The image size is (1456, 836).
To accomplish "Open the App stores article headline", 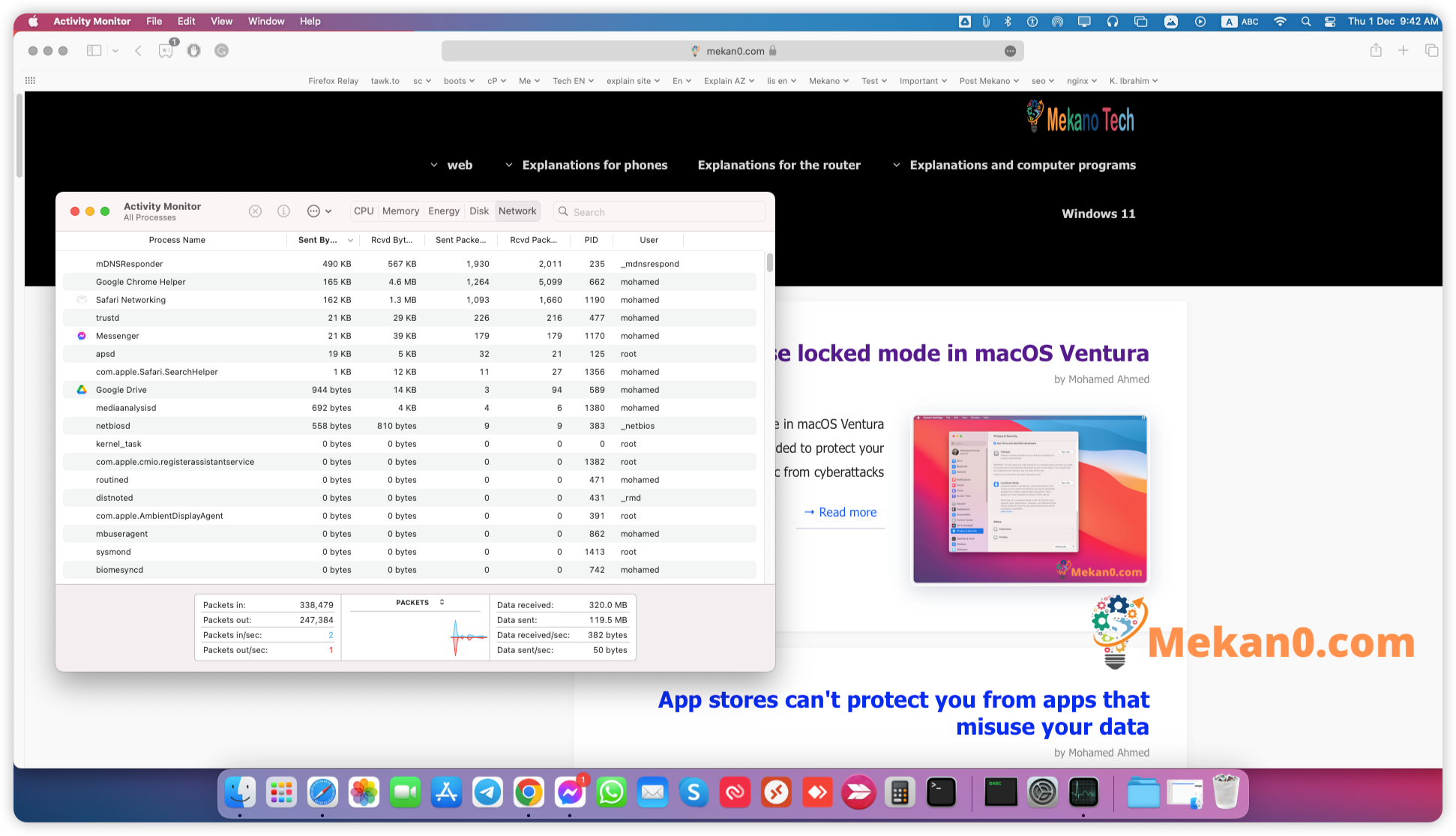I will pos(903,713).
